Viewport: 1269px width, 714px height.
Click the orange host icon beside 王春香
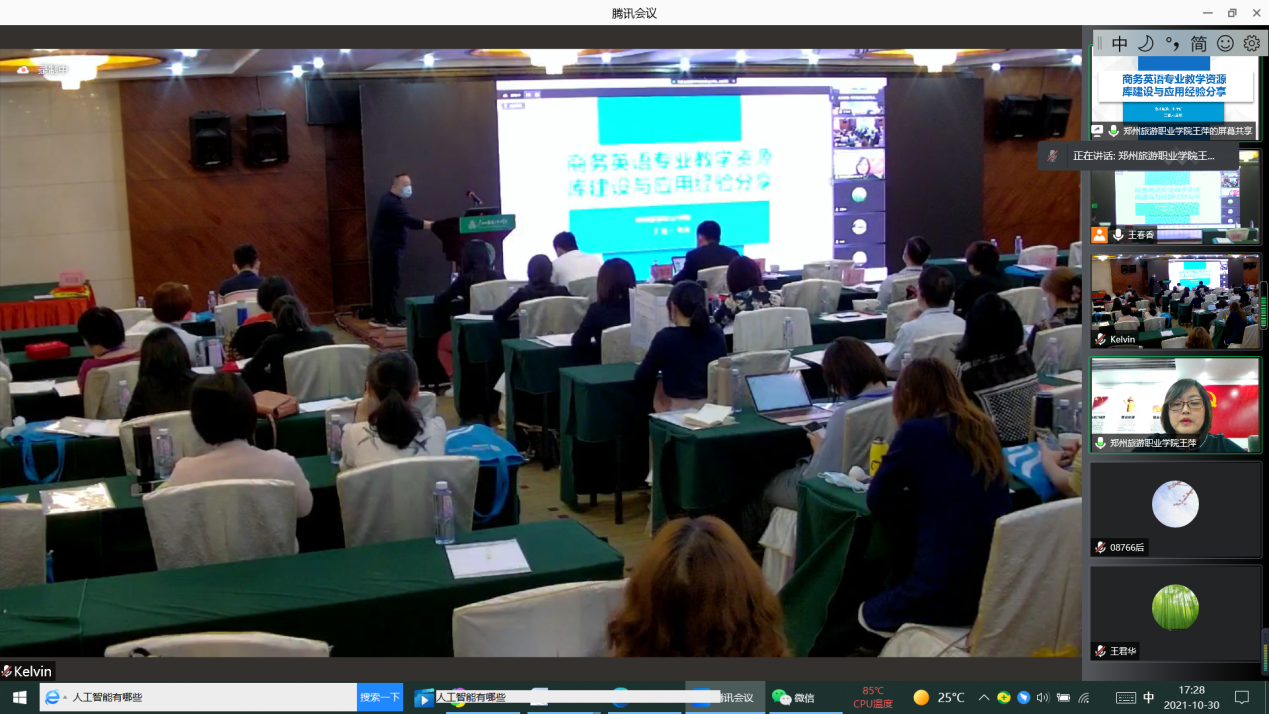(1099, 235)
